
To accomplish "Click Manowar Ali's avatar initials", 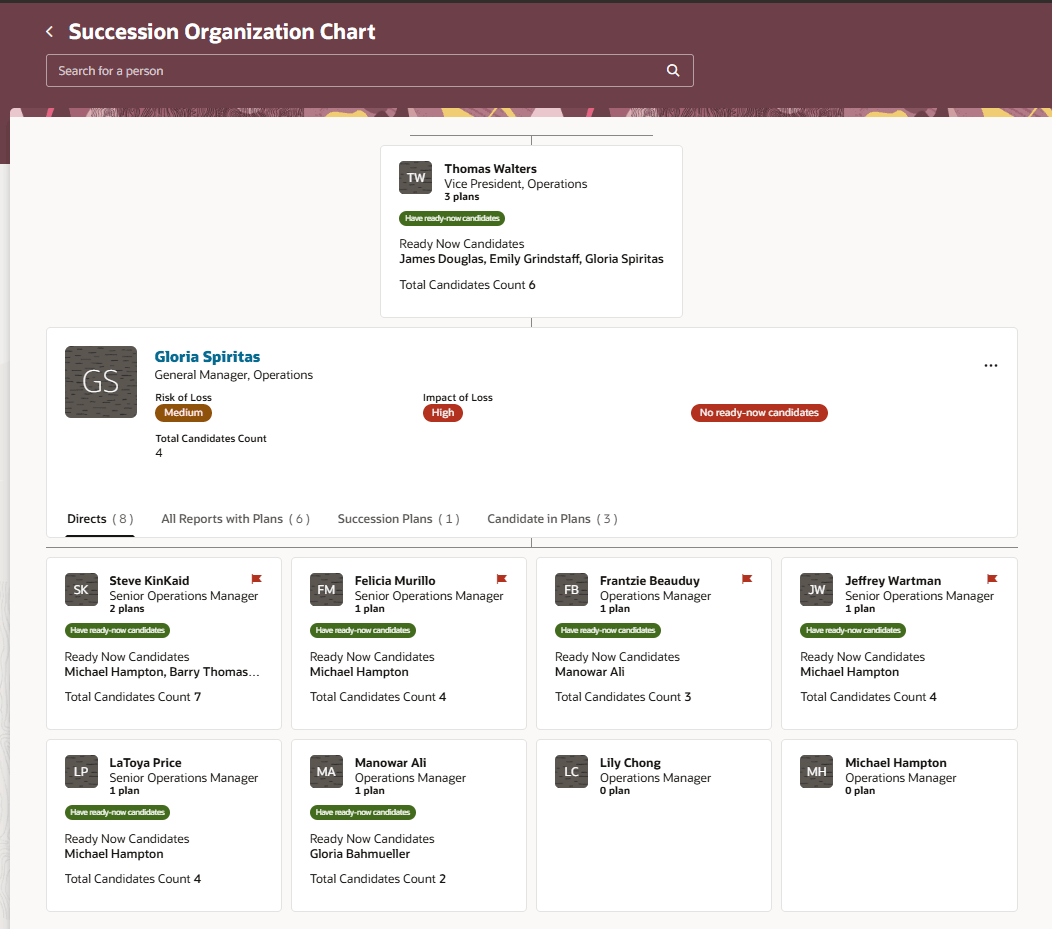I will (326, 771).
